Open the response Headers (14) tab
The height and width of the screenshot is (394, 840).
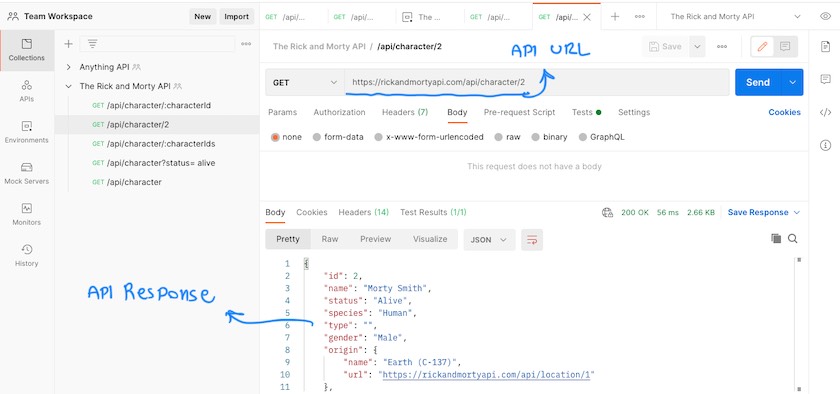tap(363, 212)
